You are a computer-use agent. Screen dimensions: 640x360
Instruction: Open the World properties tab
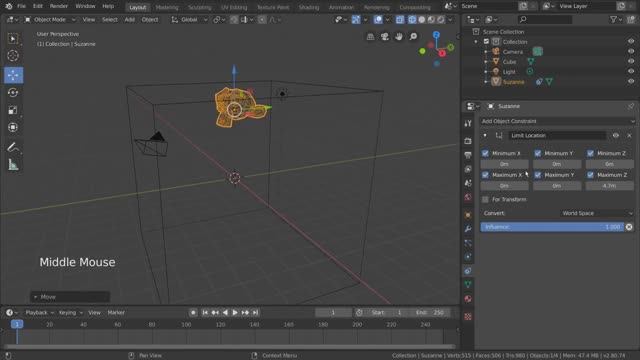point(468,197)
